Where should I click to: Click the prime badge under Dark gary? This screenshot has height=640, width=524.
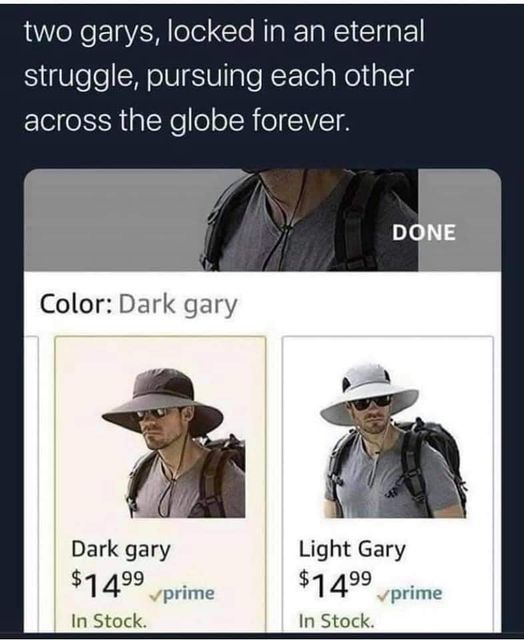click(182, 594)
